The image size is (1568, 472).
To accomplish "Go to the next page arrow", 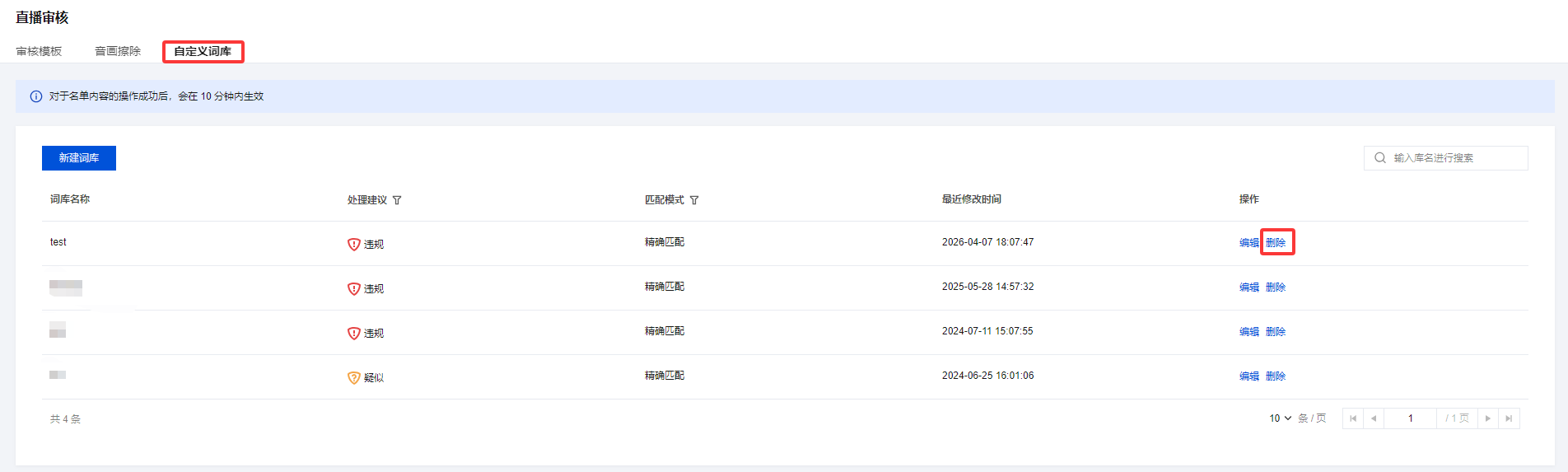I will click(1488, 418).
